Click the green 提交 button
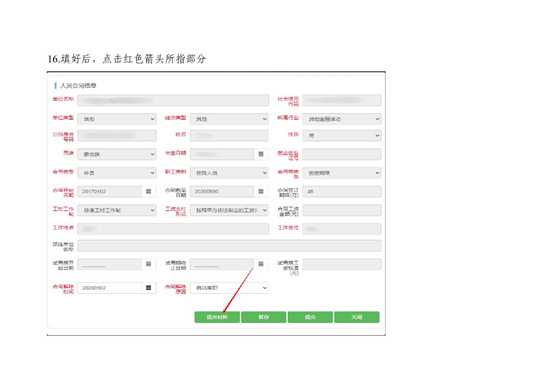 (310, 317)
